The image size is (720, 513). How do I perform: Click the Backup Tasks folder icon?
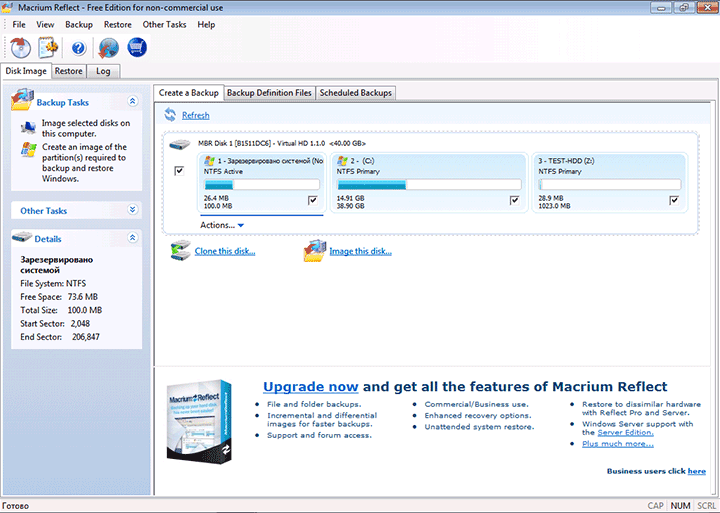tap(22, 100)
